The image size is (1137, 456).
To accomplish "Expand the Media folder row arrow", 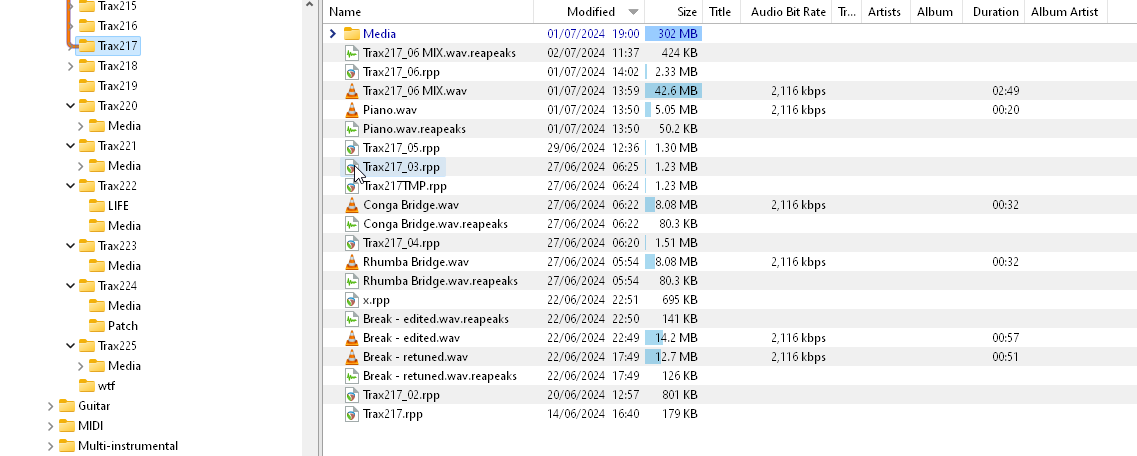I will [333, 33].
